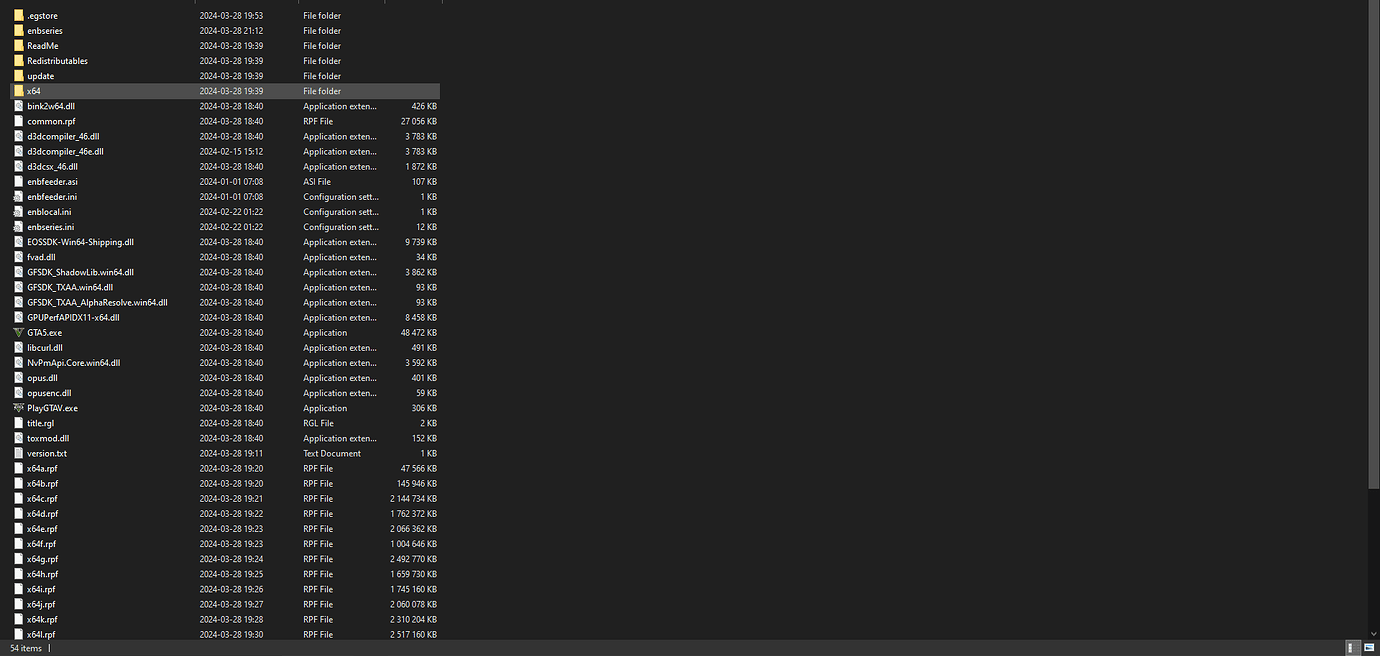
Task: Select the title.rgl file icon
Action: click(18, 423)
